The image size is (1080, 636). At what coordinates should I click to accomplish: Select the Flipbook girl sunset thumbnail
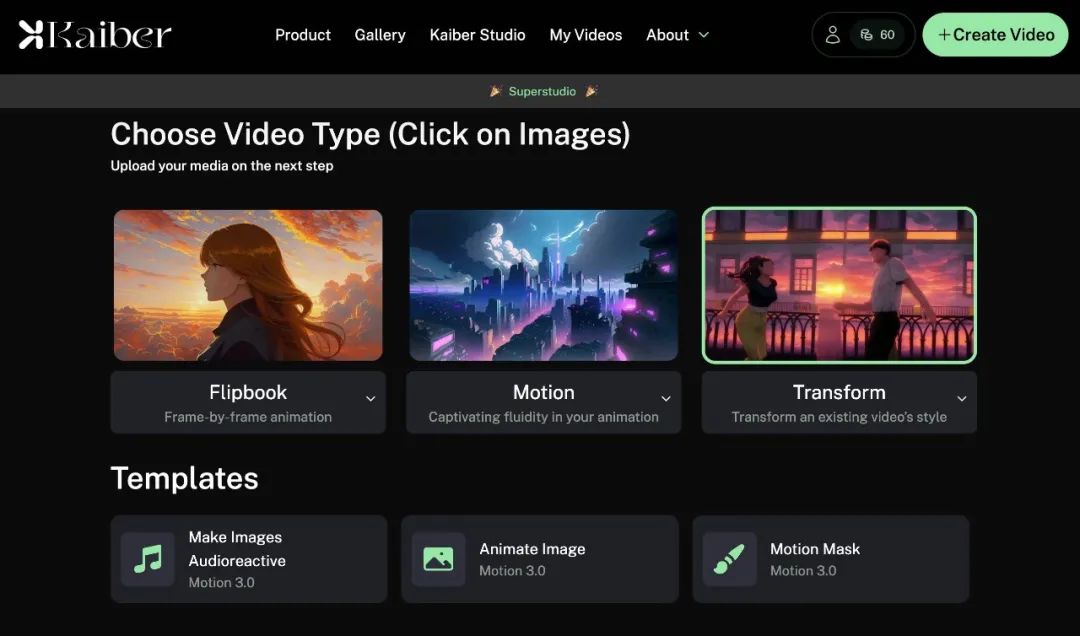pyautogui.click(x=248, y=285)
